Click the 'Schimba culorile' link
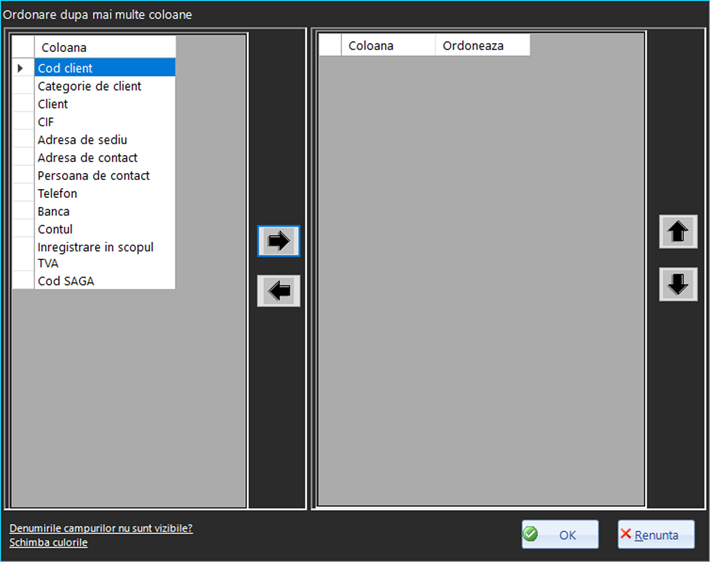The width and height of the screenshot is (710, 562). pos(48,542)
